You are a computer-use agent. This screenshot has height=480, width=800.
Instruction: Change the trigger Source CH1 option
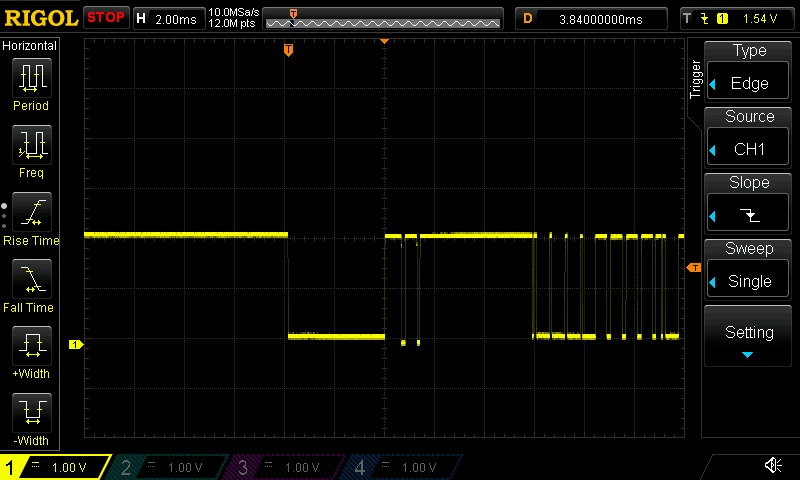tap(749, 136)
